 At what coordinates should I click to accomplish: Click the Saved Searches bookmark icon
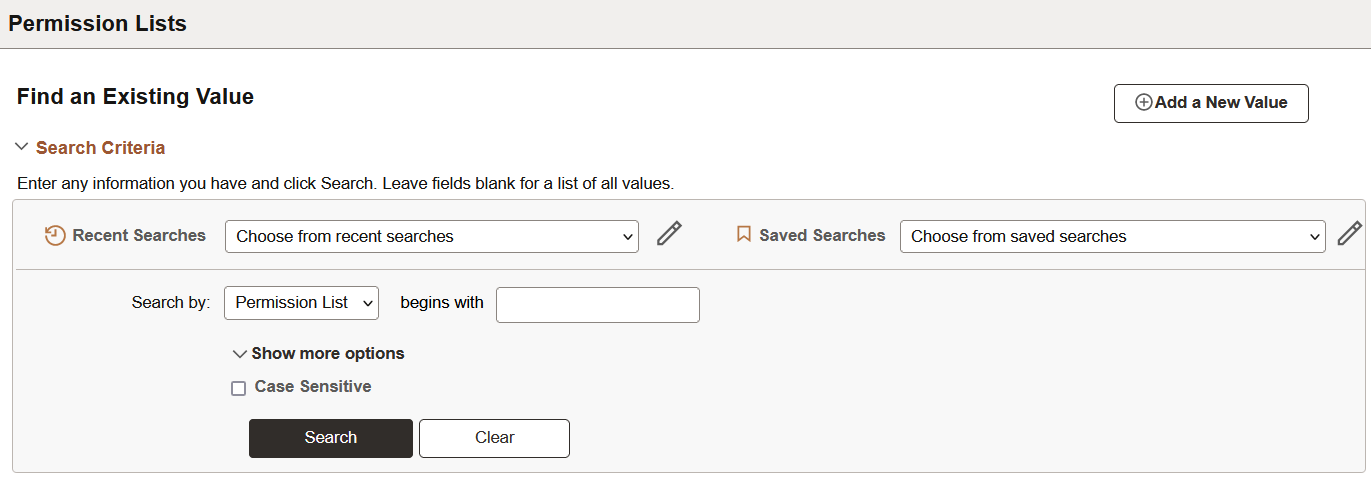[x=743, y=235]
